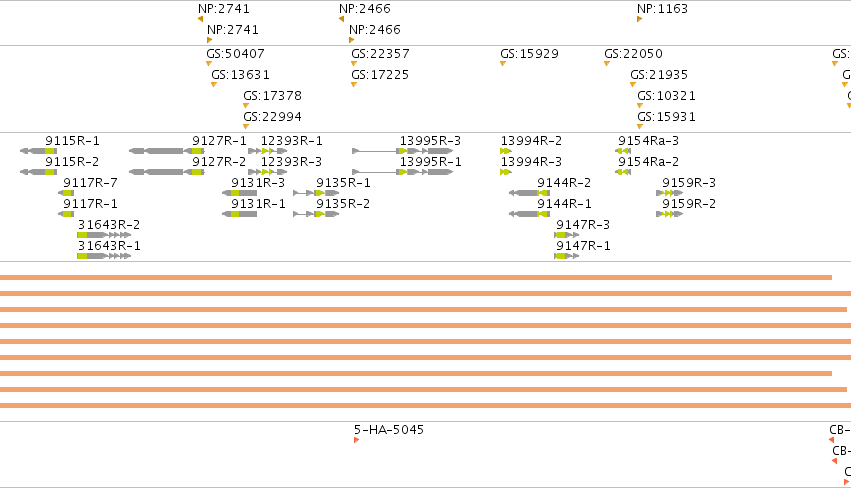Select the GS:22050 marker triangle

click(x=607, y=64)
